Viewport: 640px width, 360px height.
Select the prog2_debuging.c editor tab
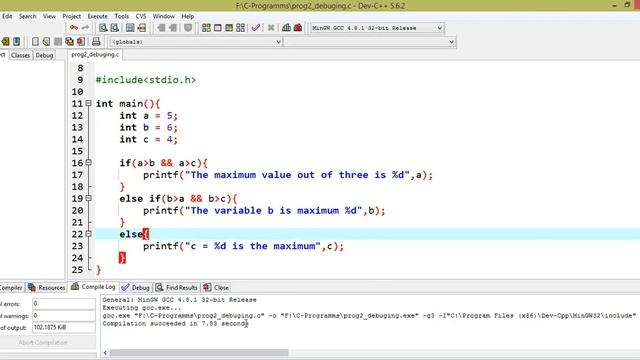95,54
